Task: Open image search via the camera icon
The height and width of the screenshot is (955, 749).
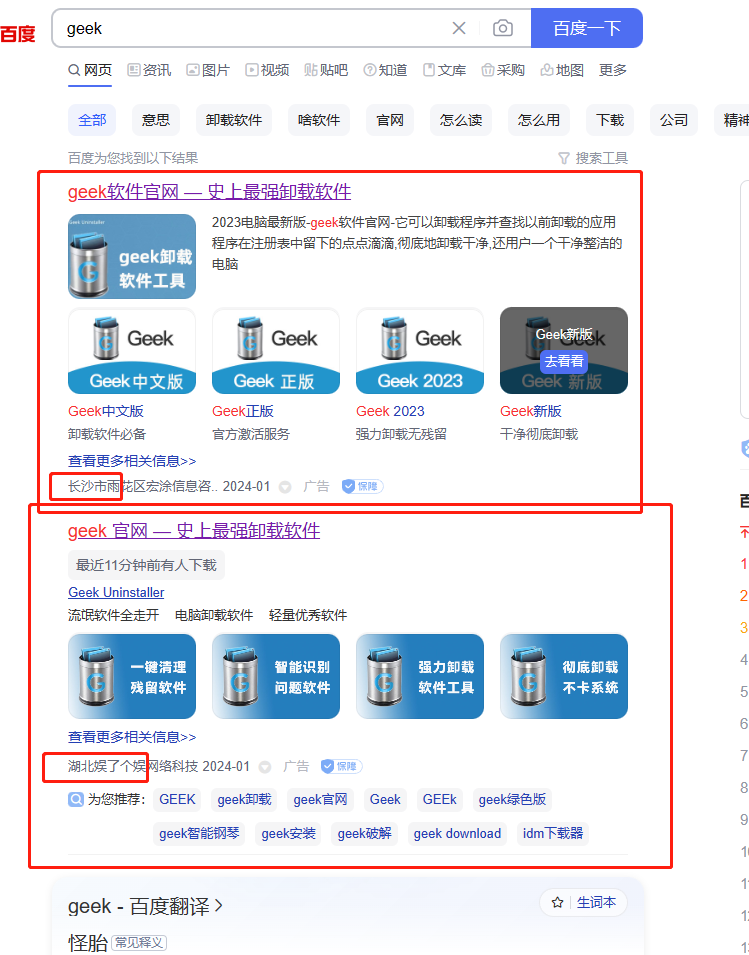Action: tap(502, 28)
